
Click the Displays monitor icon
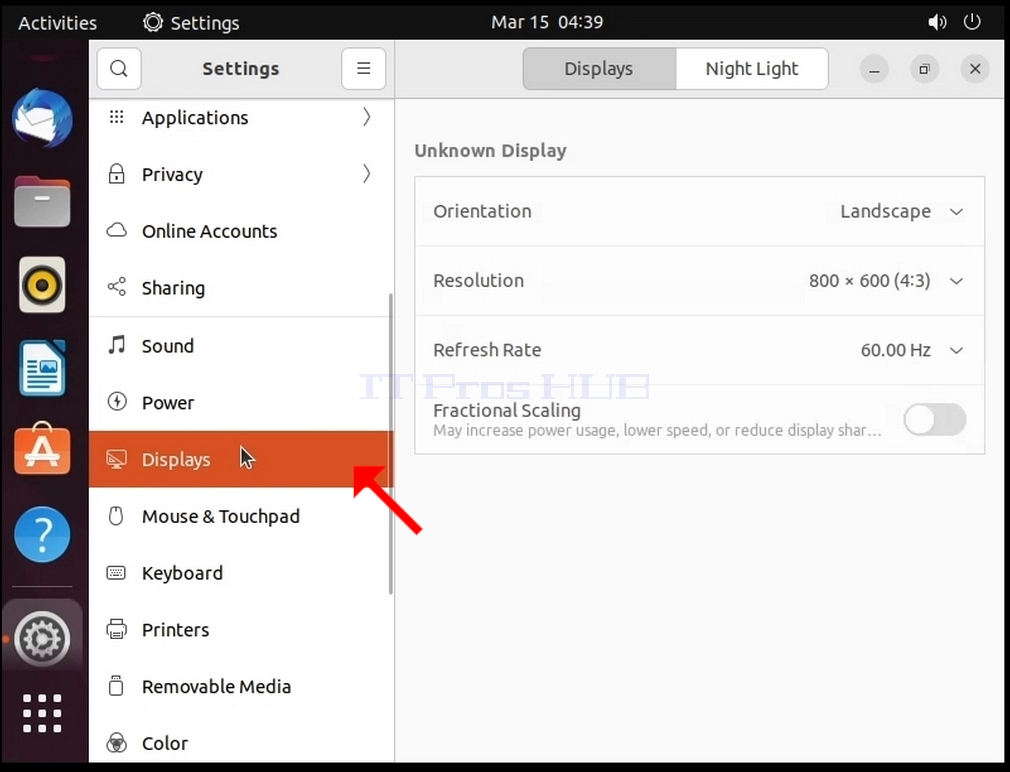(x=117, y=459)
